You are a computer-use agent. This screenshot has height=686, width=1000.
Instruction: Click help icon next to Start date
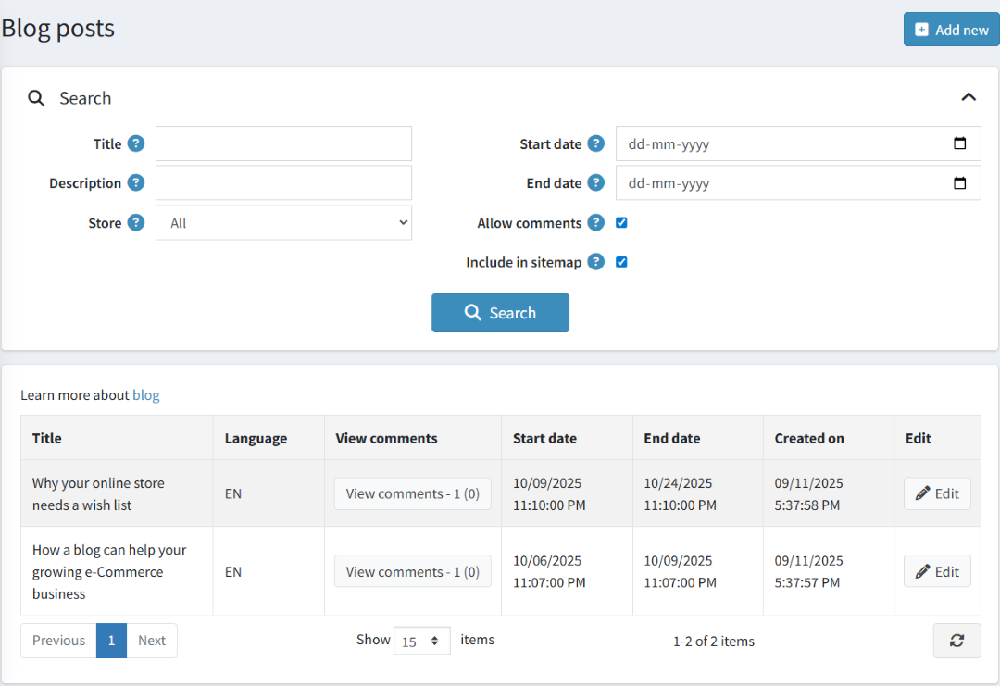coord(596,144)
